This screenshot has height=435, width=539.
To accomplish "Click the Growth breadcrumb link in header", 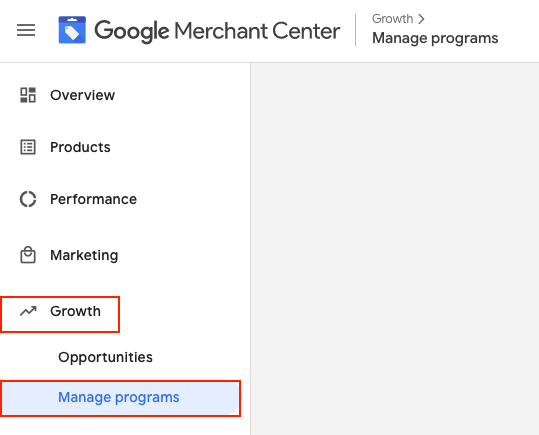I will point(393,19).
